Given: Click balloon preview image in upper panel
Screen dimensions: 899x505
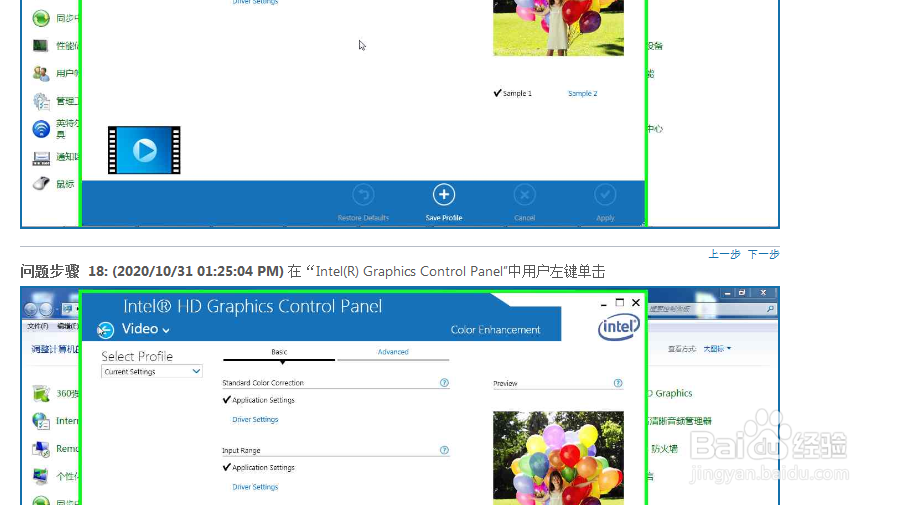Looking at the screenshot, I should tap(558, 28).
